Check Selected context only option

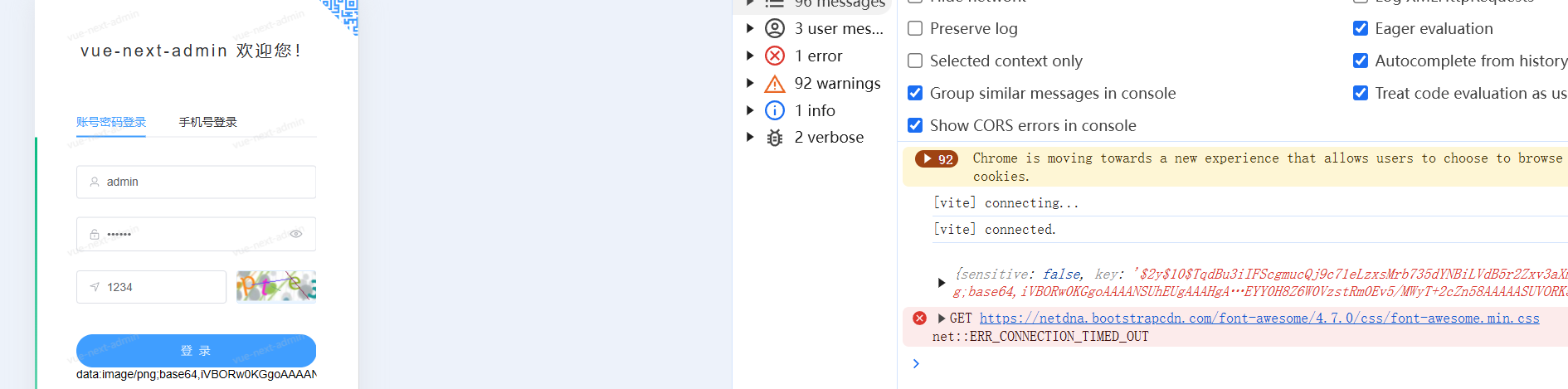click(x=915, y=61)
